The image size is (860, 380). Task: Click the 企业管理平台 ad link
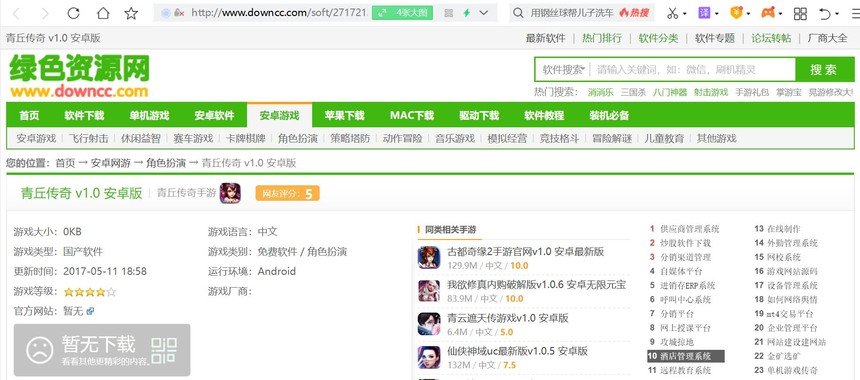[x=793, y=328]
